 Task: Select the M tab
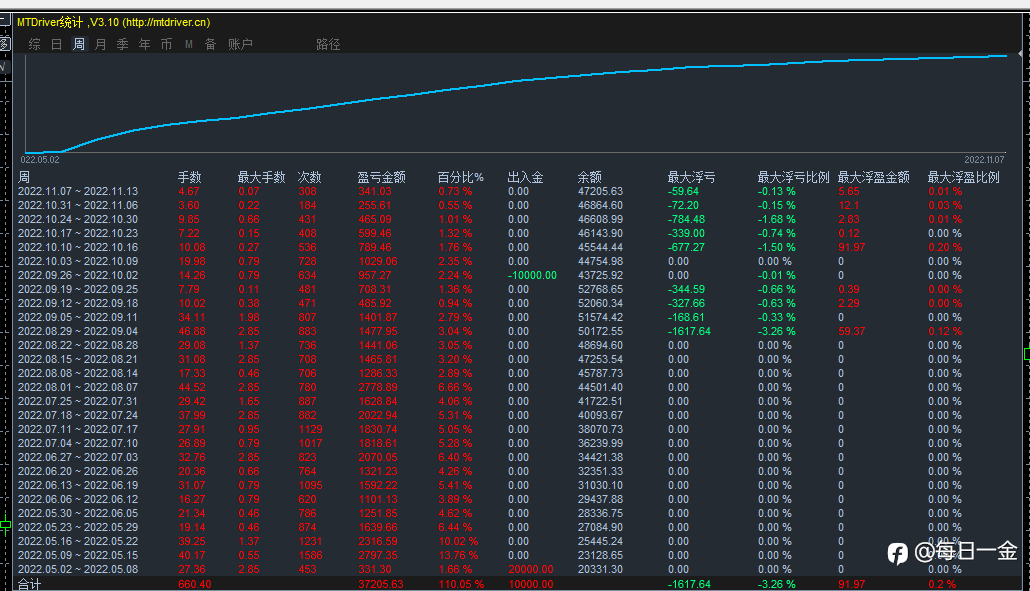[189, 44]
